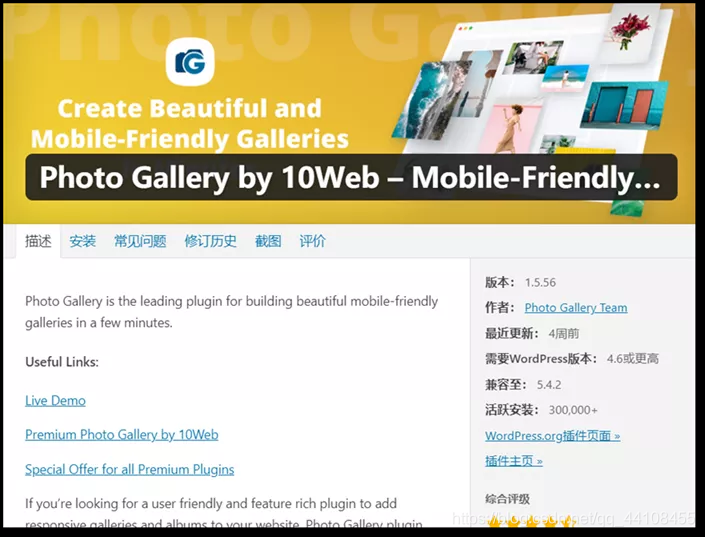
Task: Click the 最近更新 value 4周前
Action: 564,334
